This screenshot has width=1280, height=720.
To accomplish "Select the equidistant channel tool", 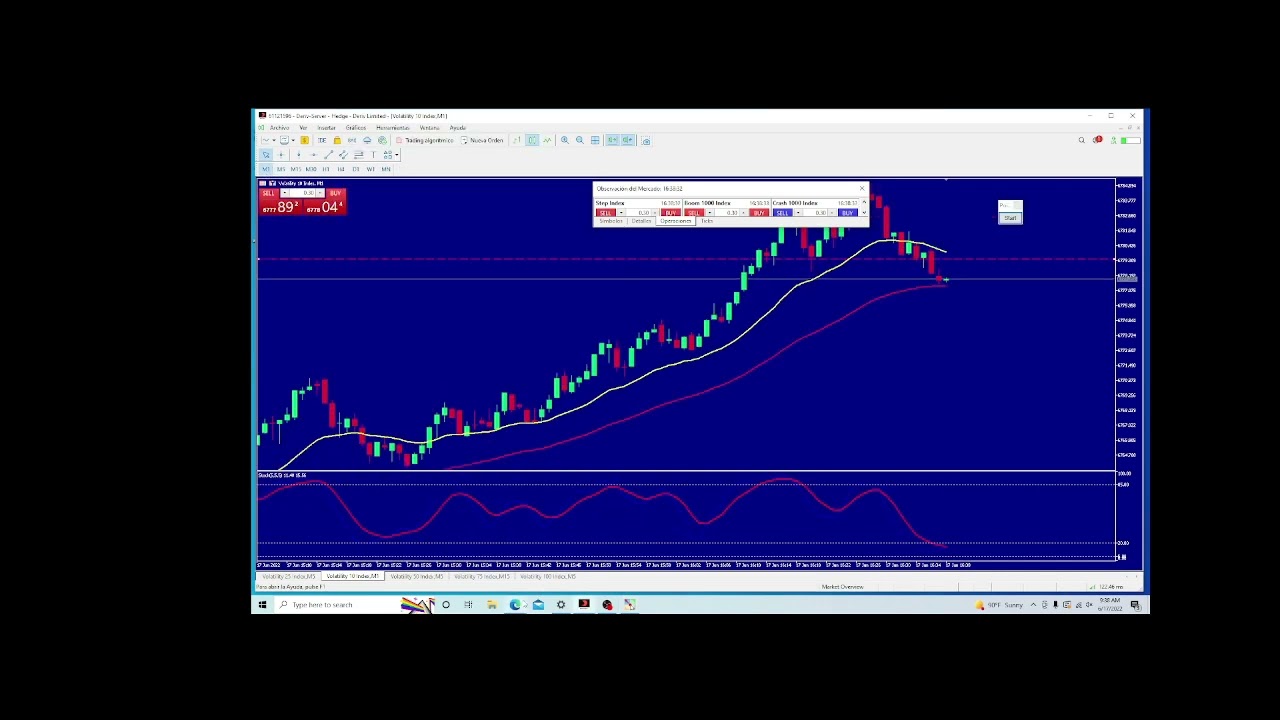I will pos(343,155).
